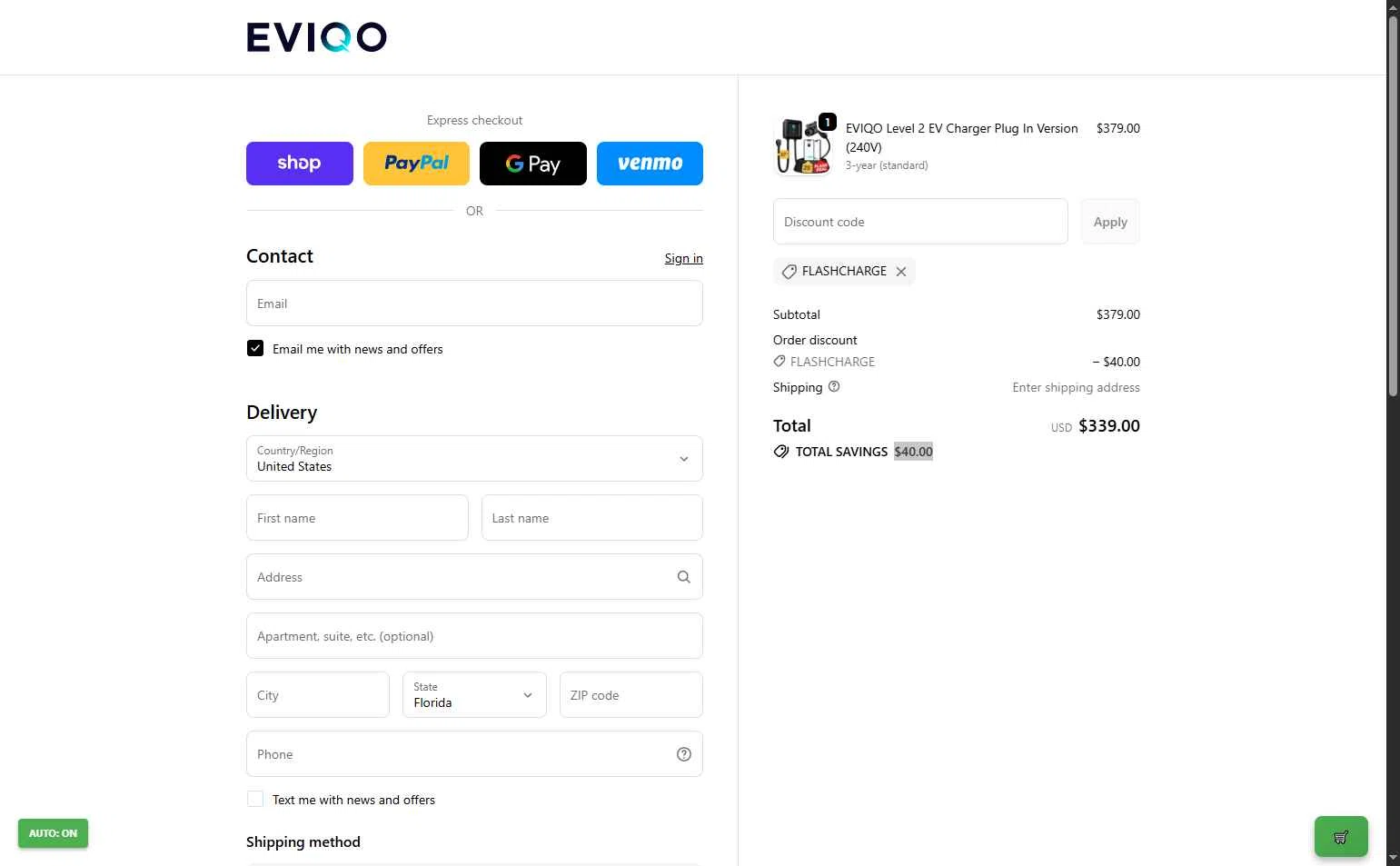Click the Express checkout label

coord(474,120)
